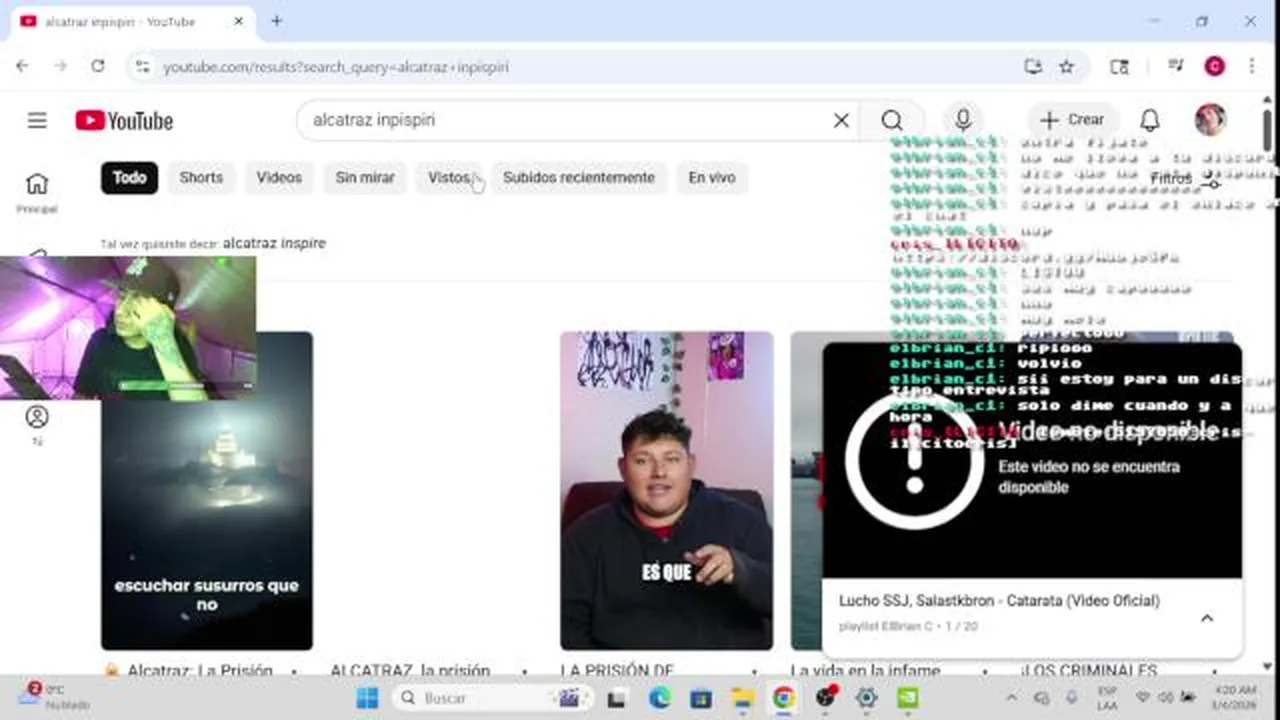Click install/cast icon in address bar
Image resolution: width=1280 pixels, height=720 pixels.
[x=1033, y=67]
